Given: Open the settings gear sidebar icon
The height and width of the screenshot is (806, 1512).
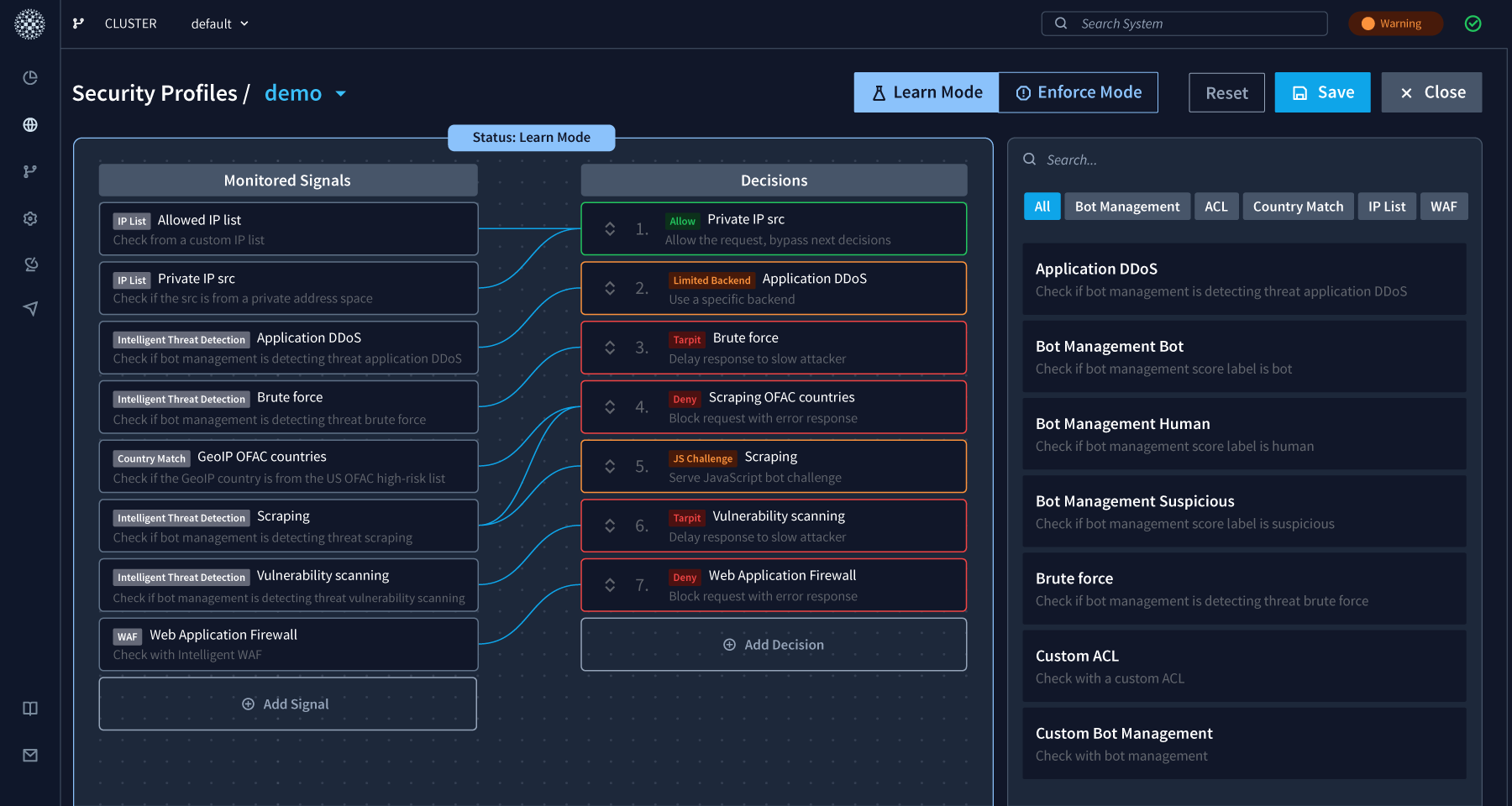Looking at the screenshot, I should (30, 218).
